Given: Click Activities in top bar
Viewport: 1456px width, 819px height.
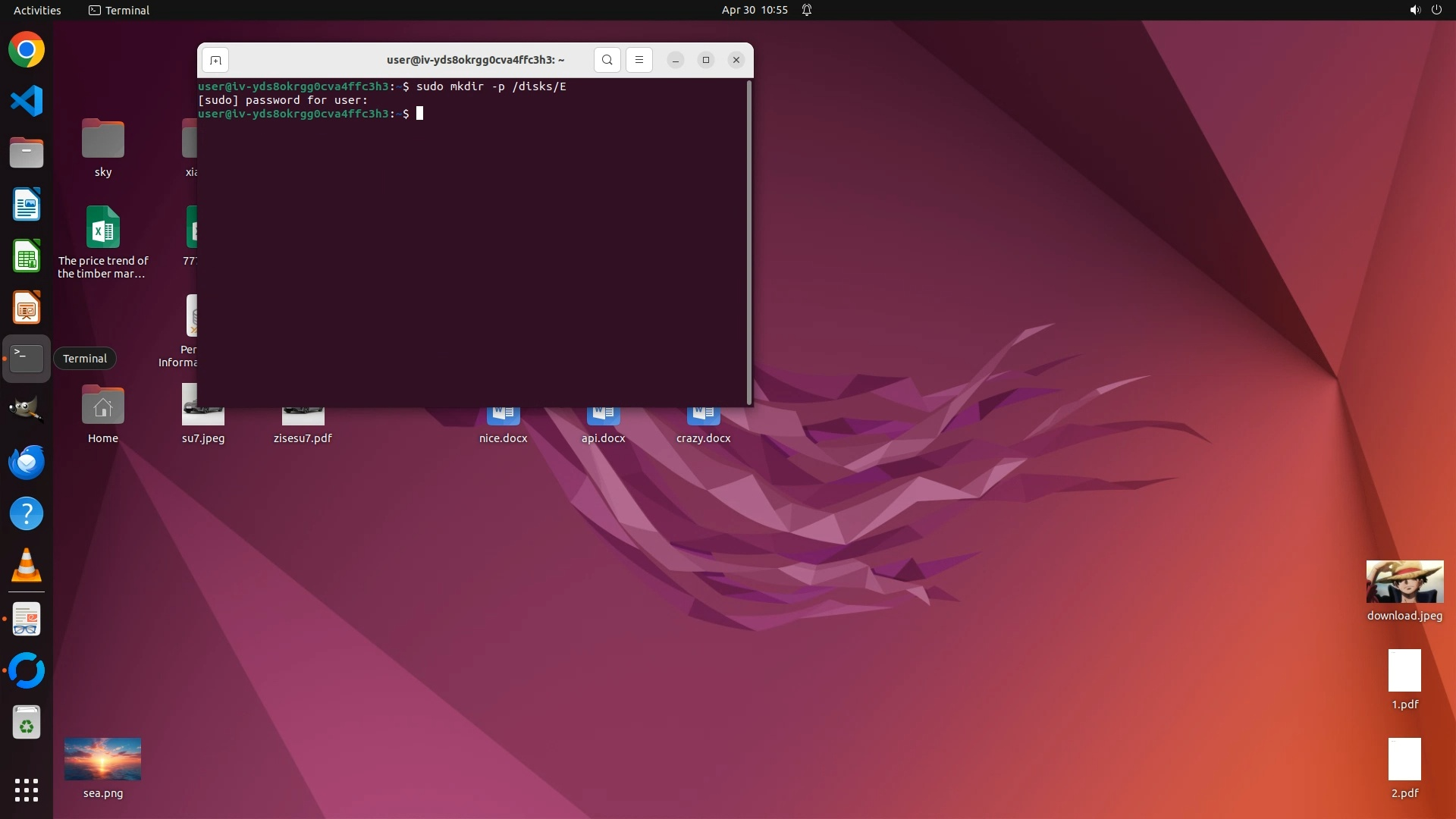Looking at the screenshot, I should tap(37, 10).
